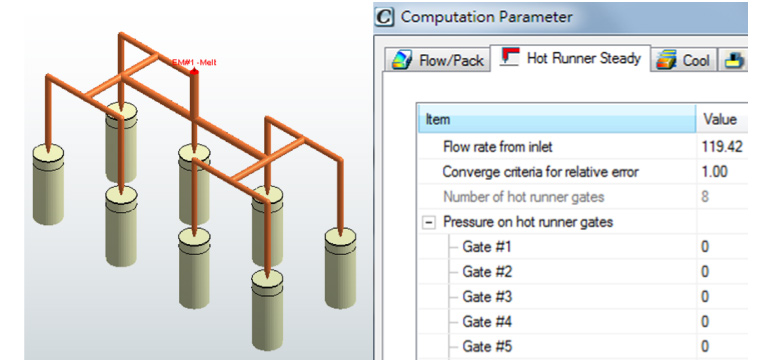
Task: Click the Computation Parameter window C icon
Action: pos(384,17)
